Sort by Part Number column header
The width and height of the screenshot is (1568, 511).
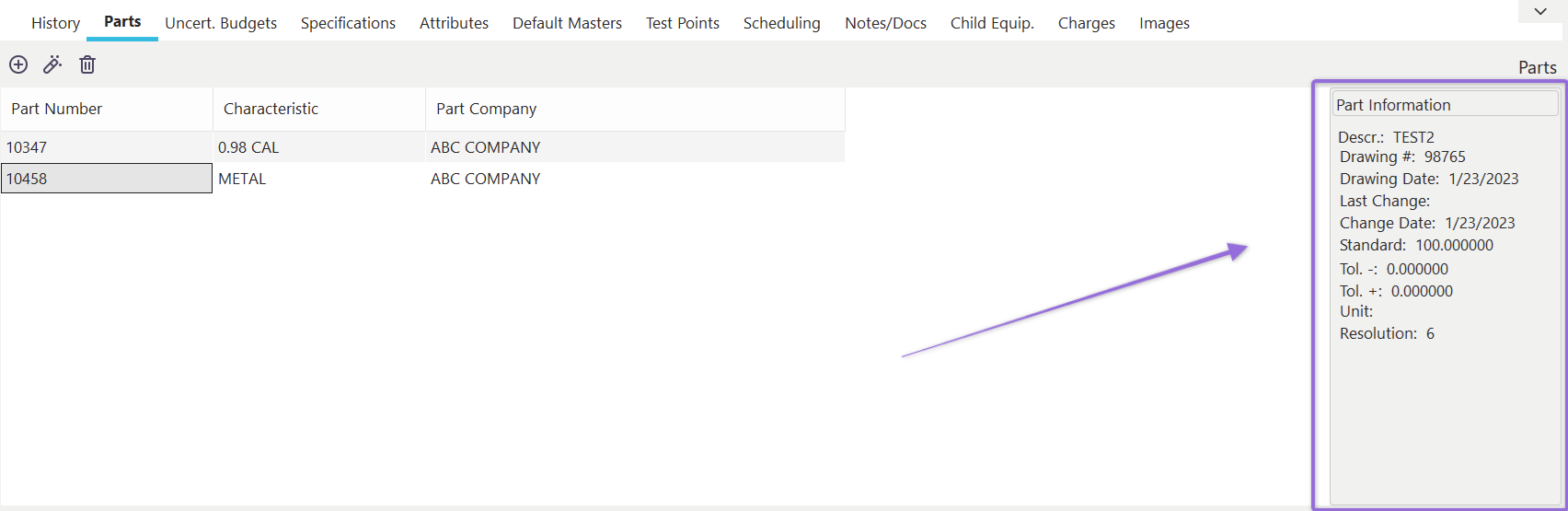click(57, 109)
